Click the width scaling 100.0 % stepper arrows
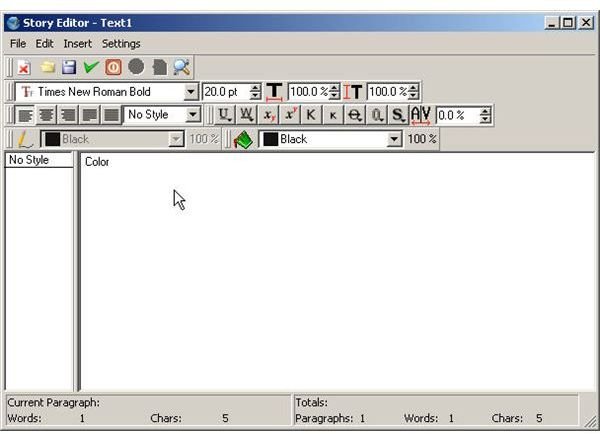The width and height of the screenshot is (600, 434). pyautogui.click(x=334, y=92)
